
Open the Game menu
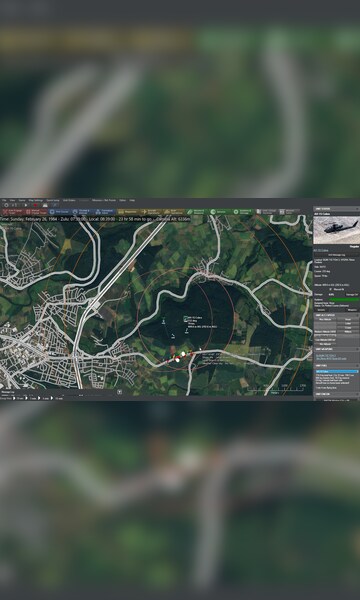point(22,200)
